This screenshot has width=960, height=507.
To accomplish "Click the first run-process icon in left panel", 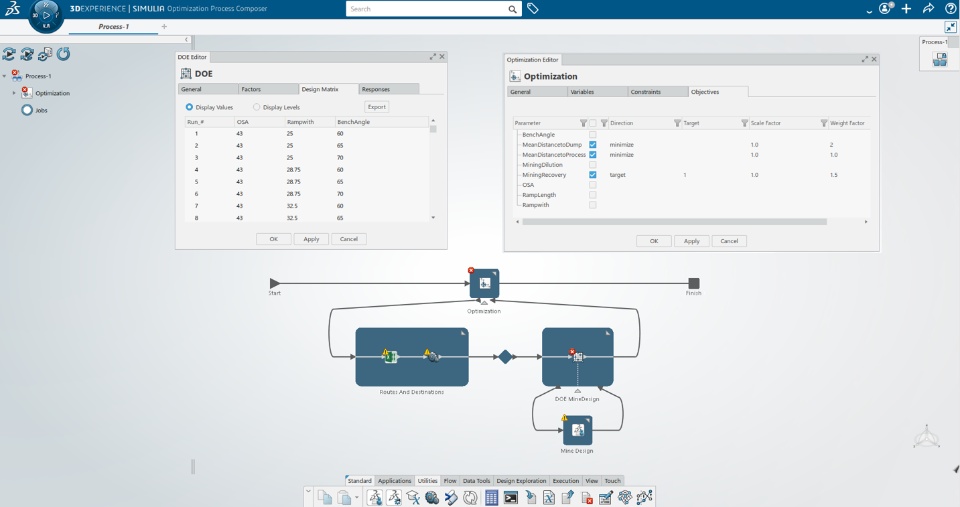I will click(9, 54).
